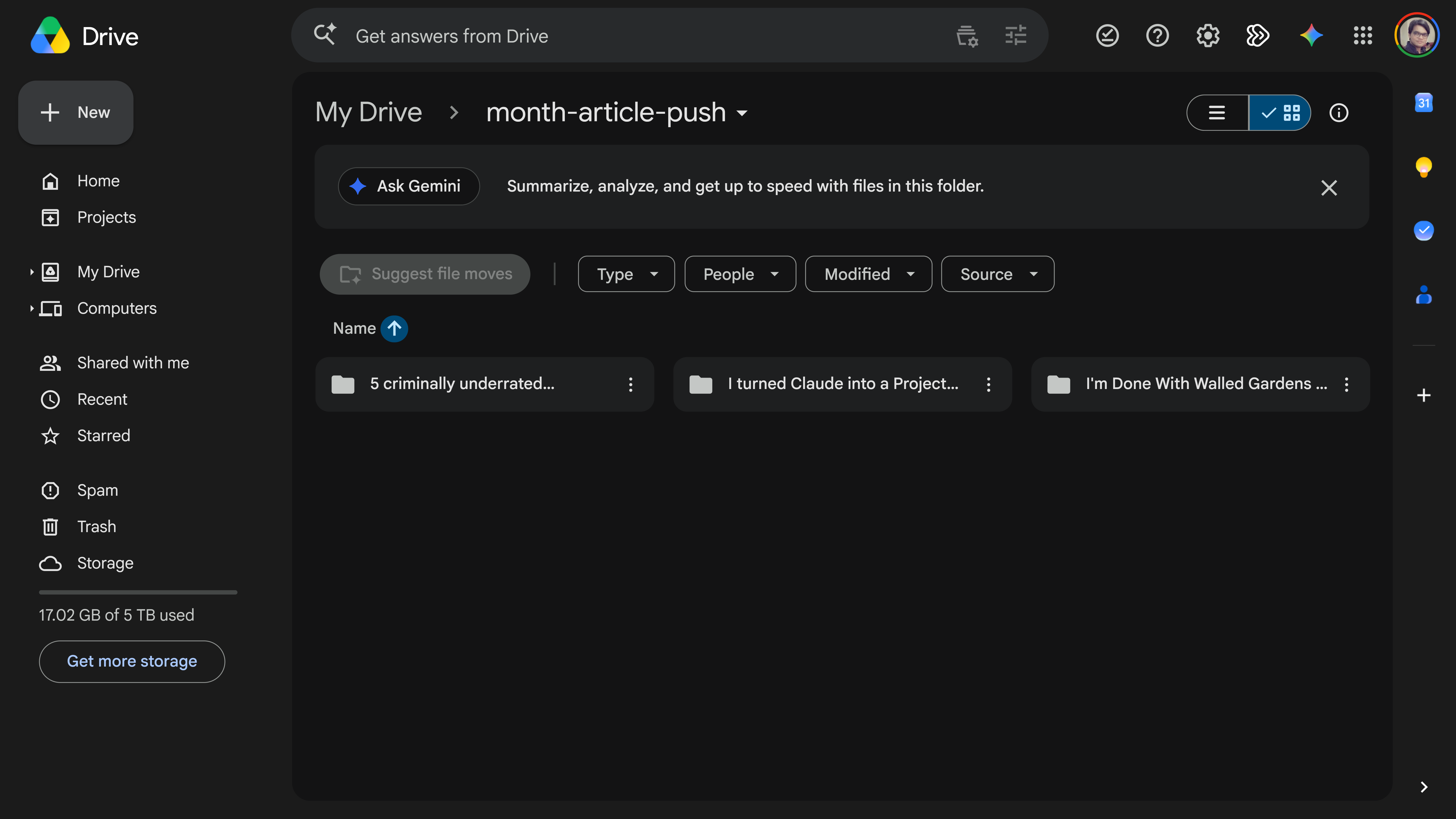This screenshot has width=1456, height=819.
Task: Click Get more storage
Action: tap(132, 661)
